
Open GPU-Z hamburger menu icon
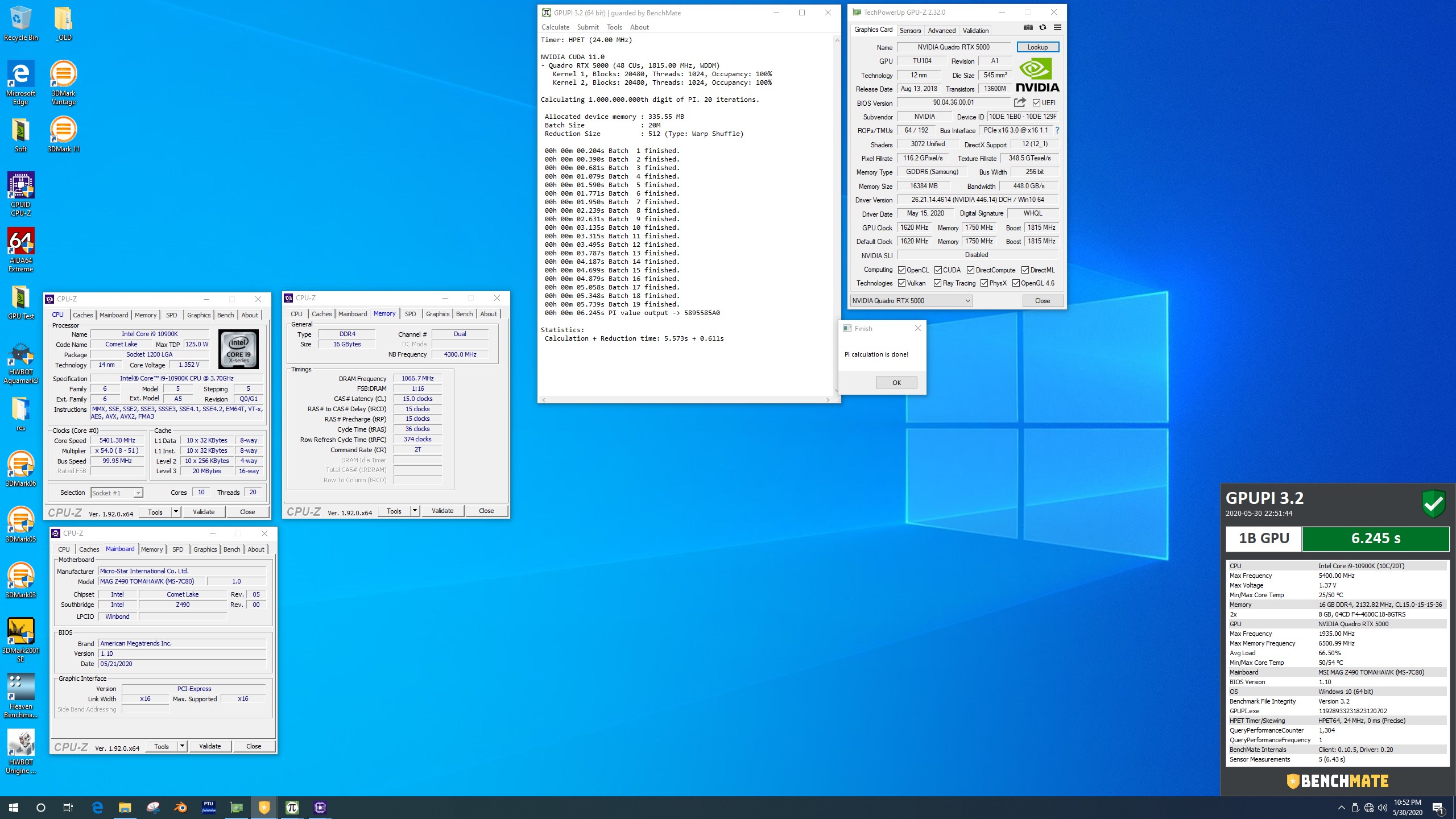(x=1057, y=27)
